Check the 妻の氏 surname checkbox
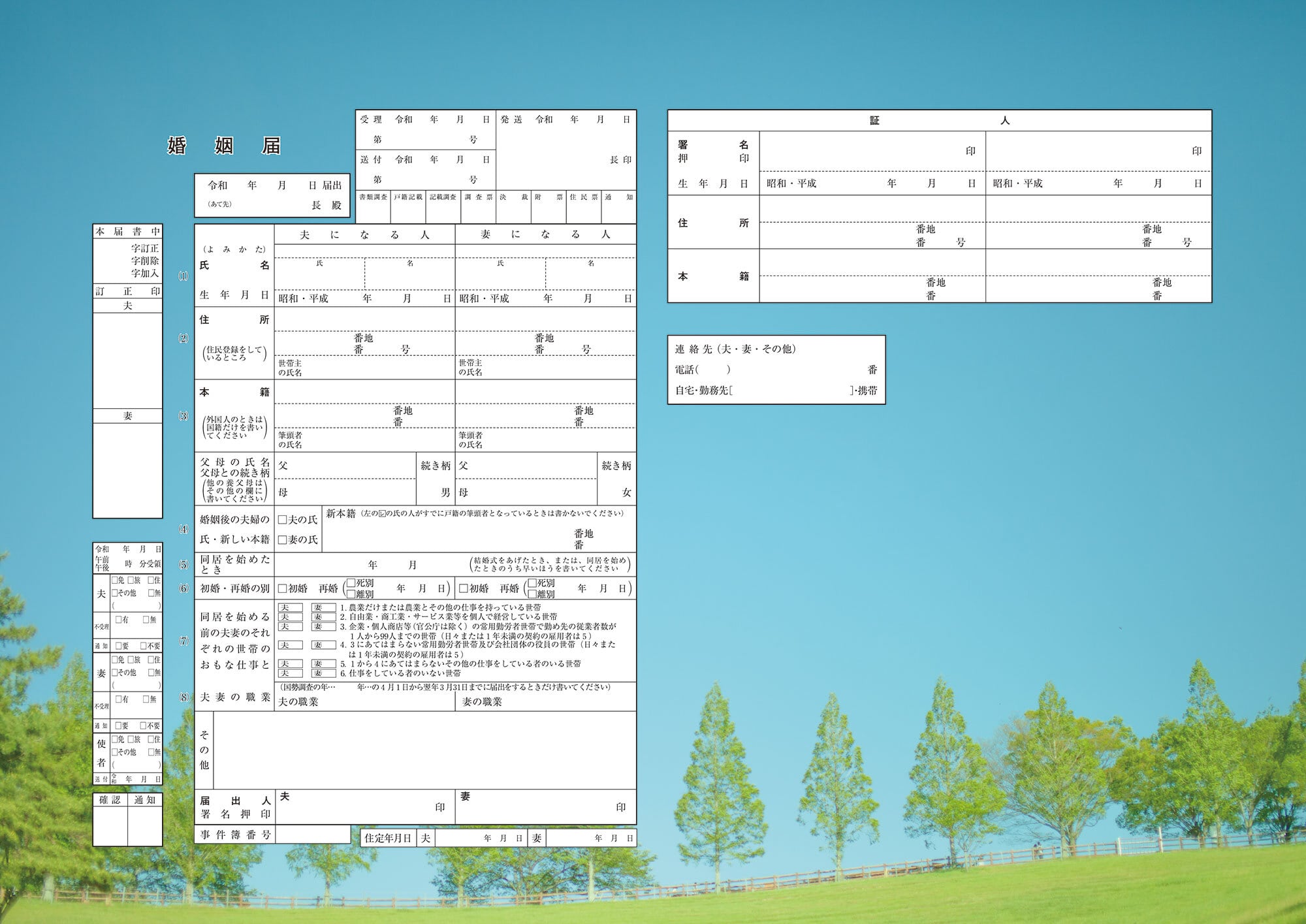This screenshot has width=1306, height=924. (283, 540)
